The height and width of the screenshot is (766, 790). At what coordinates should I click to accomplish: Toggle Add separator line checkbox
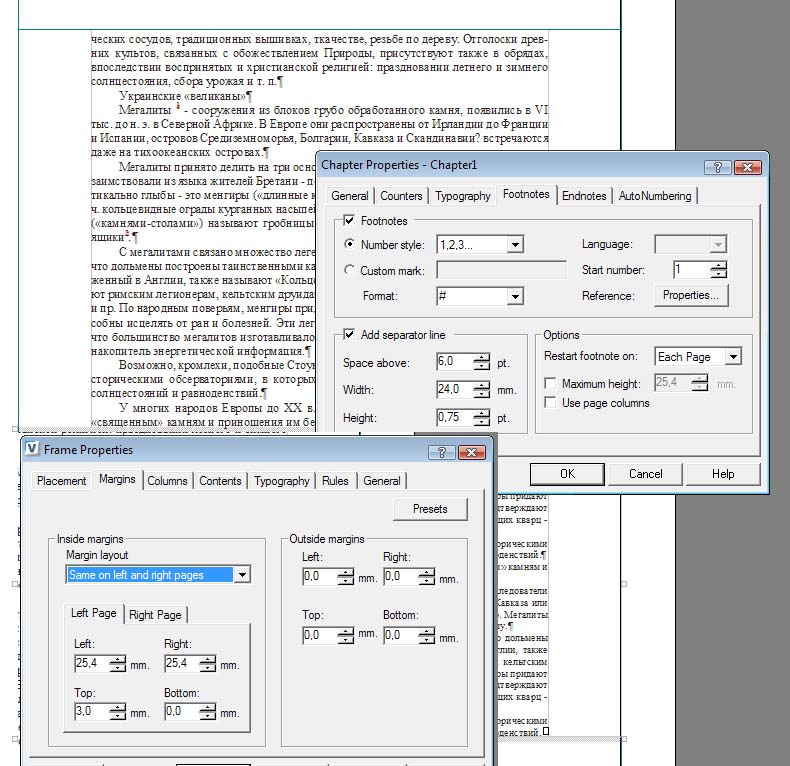[349, 334]
